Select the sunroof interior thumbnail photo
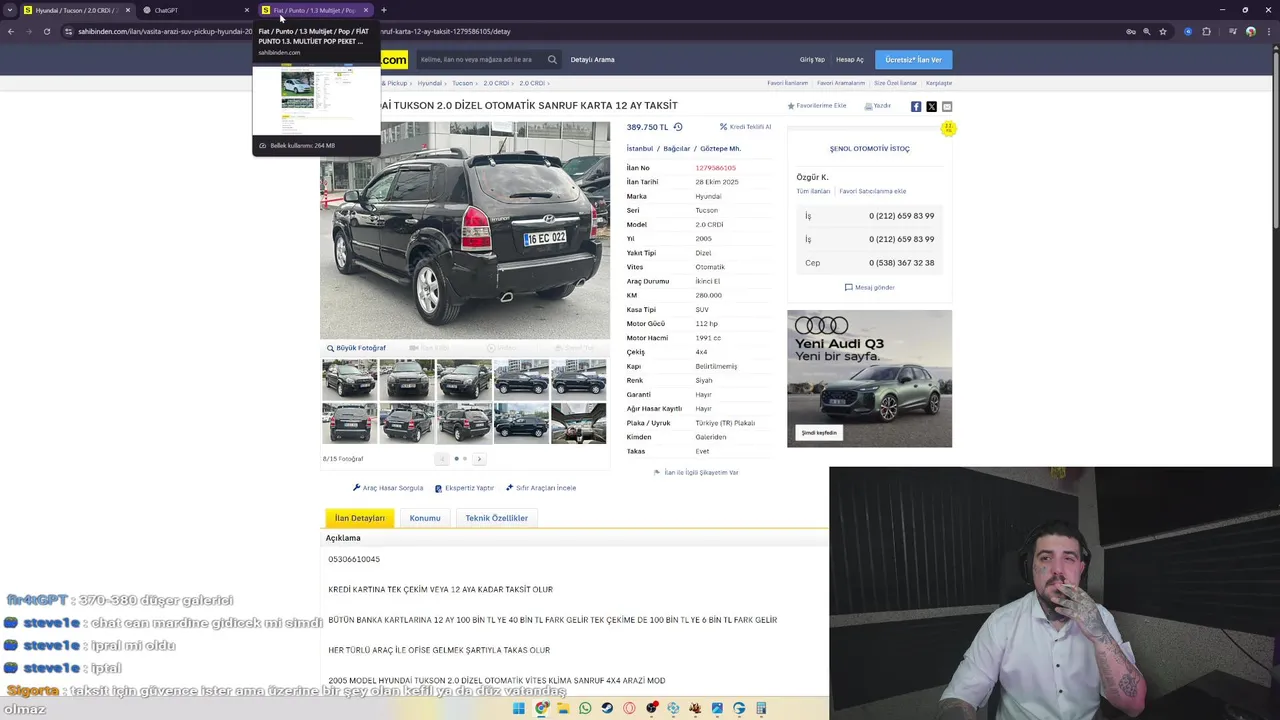1280x720 pixels. pos(578,423)
